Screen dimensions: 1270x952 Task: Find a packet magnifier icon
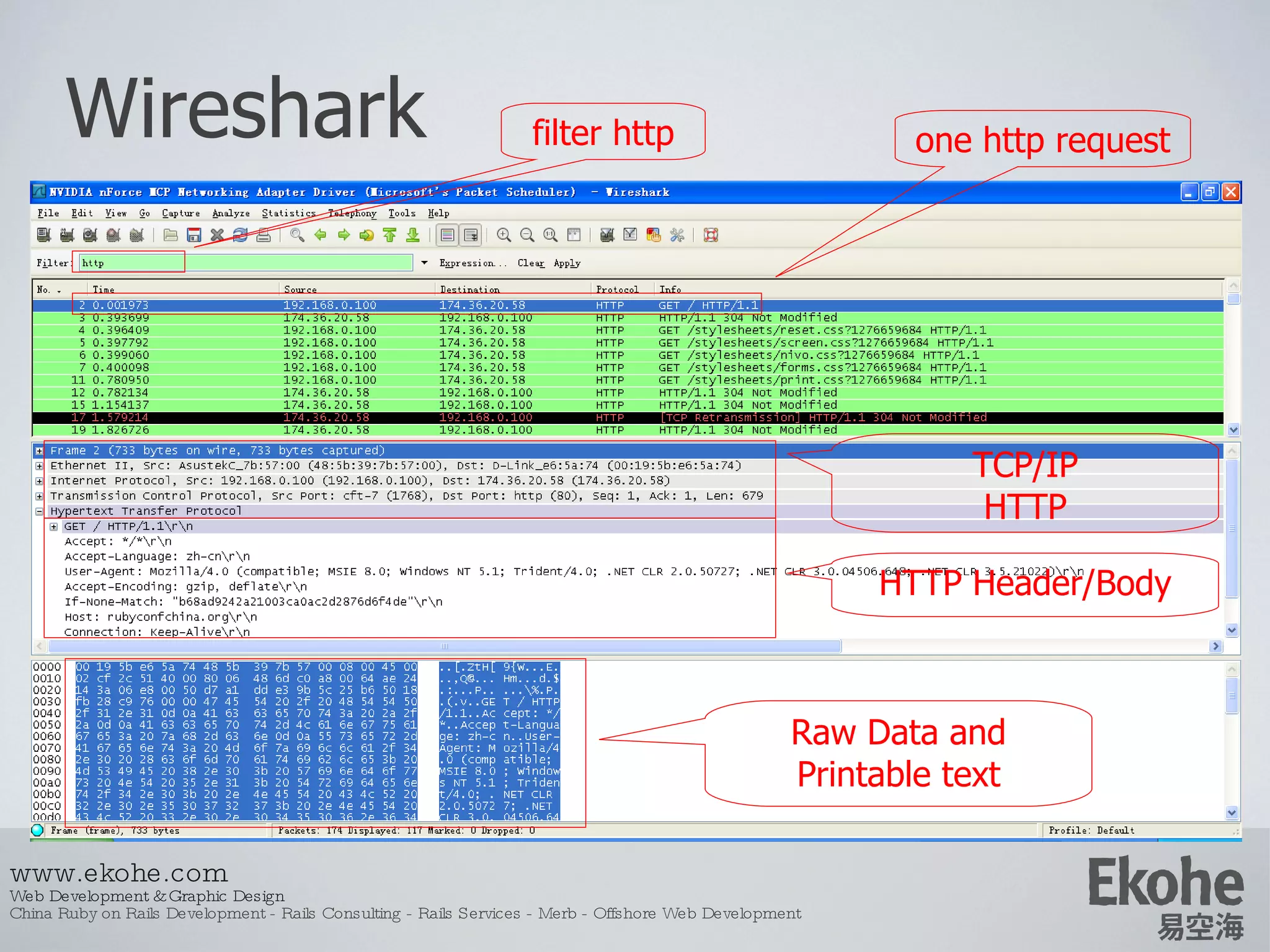[297, 235]
